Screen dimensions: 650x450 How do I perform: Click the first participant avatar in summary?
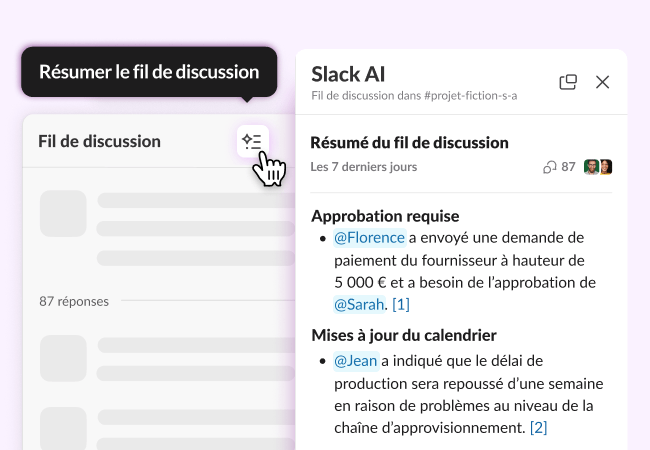click(x=591, y=167)
